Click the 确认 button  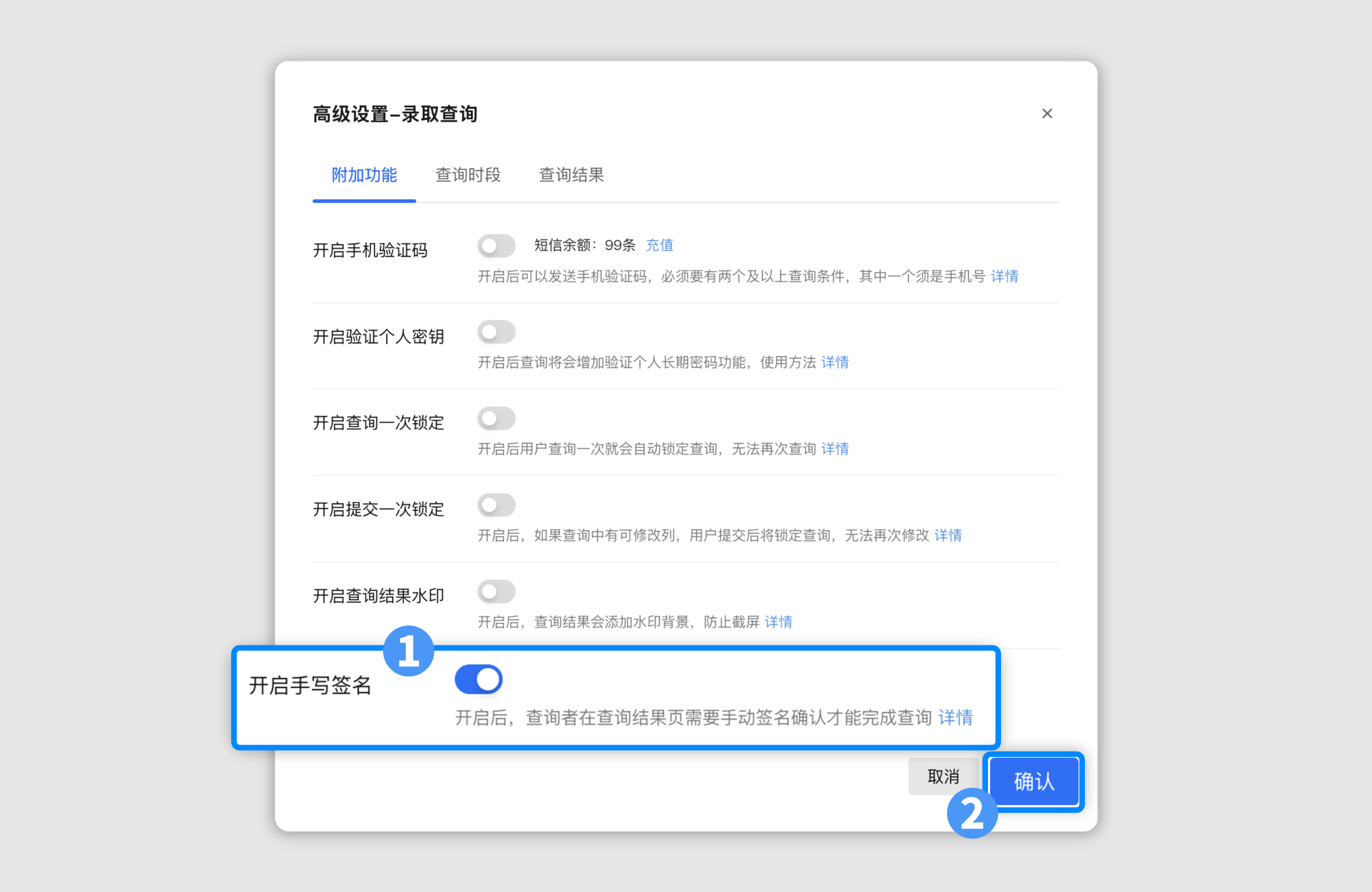[x=1034, y=781]
